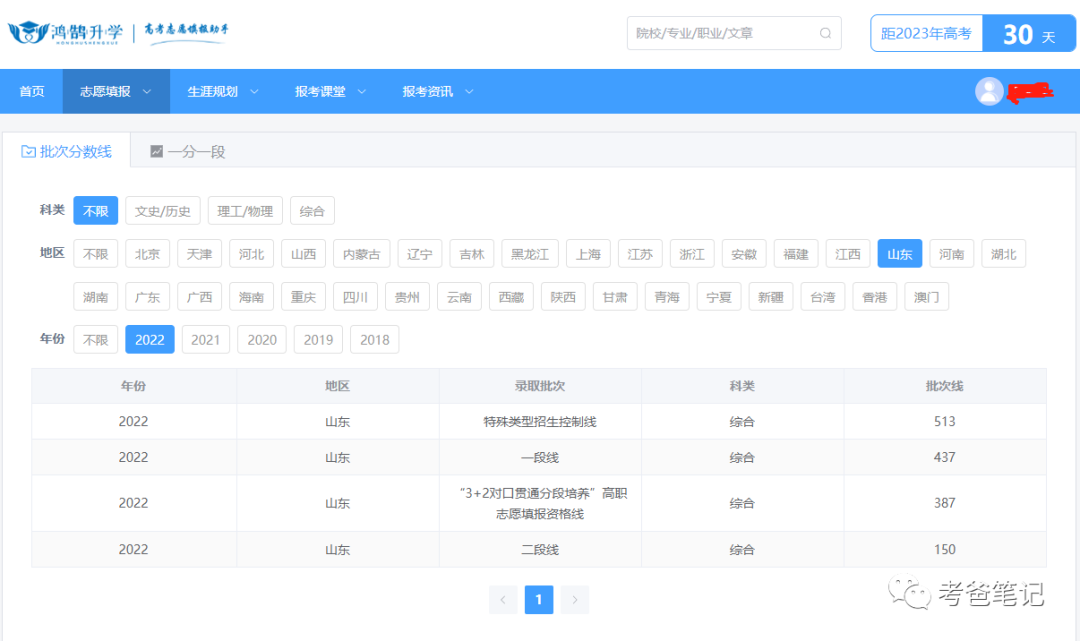Viewport: 1080px width, 641px height.
Task: Switch to the 批次分数线 tab
Action: 67,151
